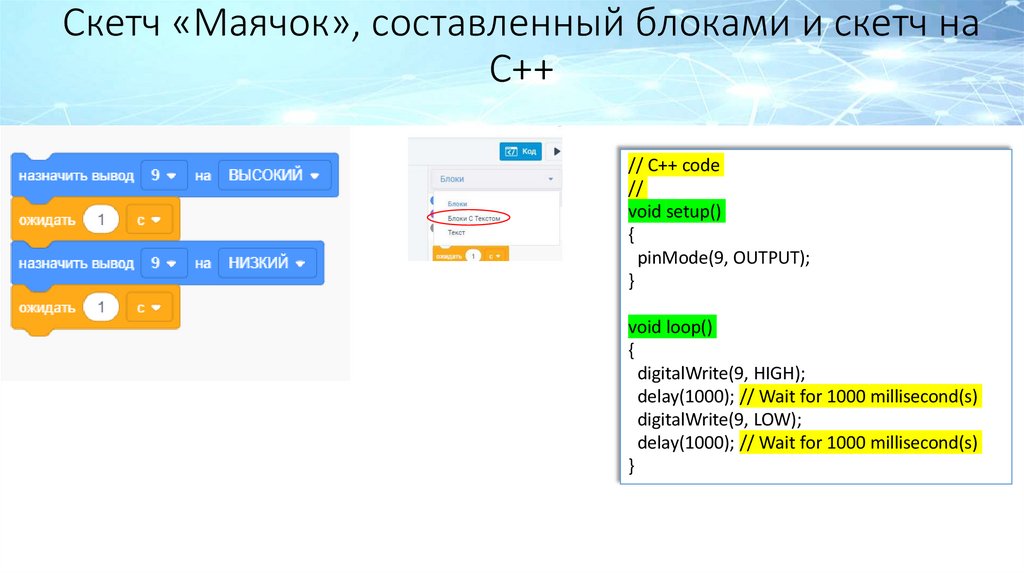
Task: Click the 'digitalWrite(9, LOW);' line
Action: pyautogui.click(x=720, y=419)
